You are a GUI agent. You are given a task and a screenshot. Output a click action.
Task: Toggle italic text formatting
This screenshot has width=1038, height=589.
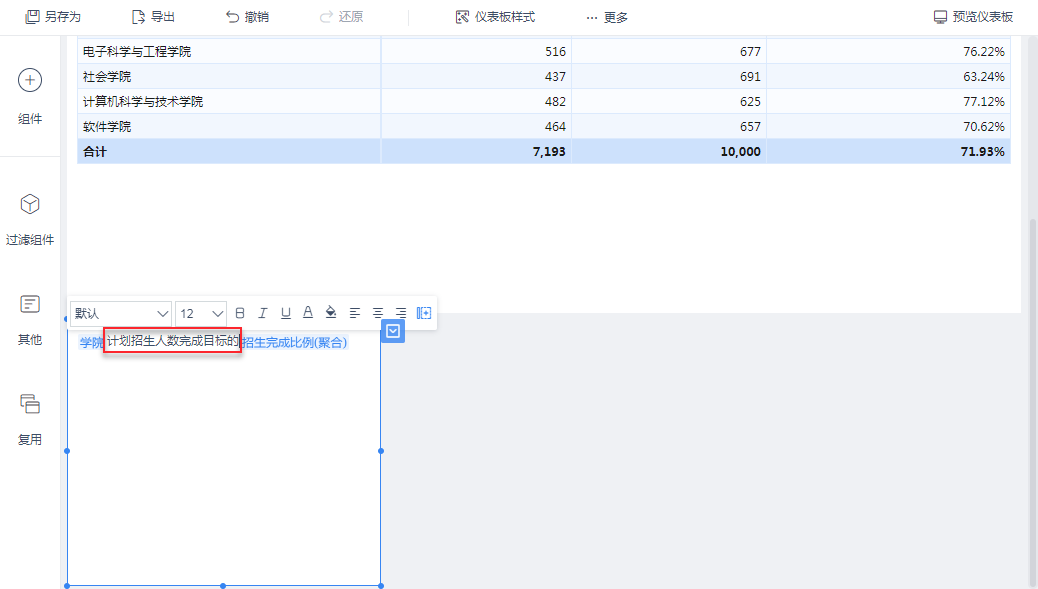click(x=263, y=313)
